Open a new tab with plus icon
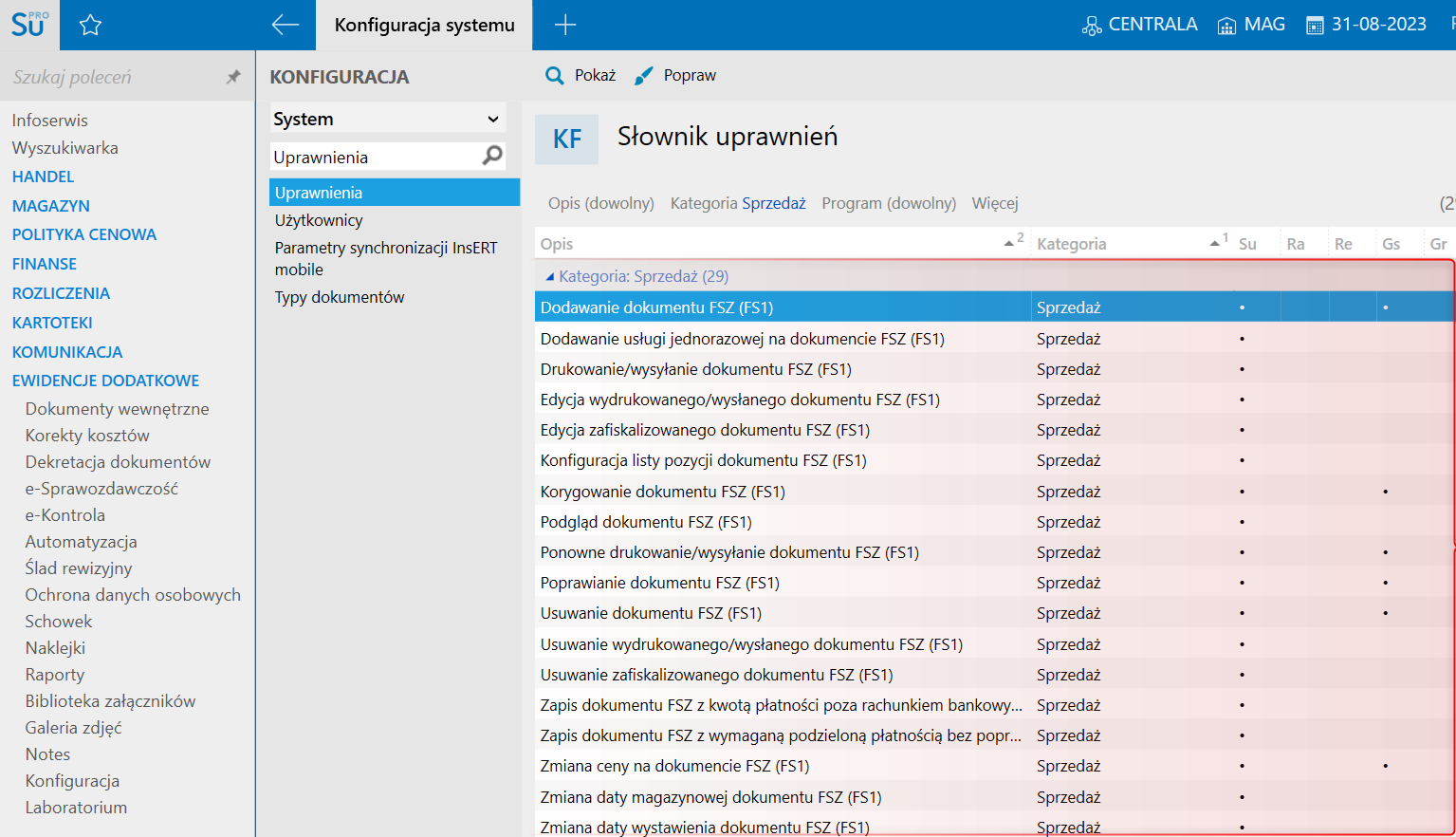The height and width of the screenshot is (837, 1456). (565, 26)
